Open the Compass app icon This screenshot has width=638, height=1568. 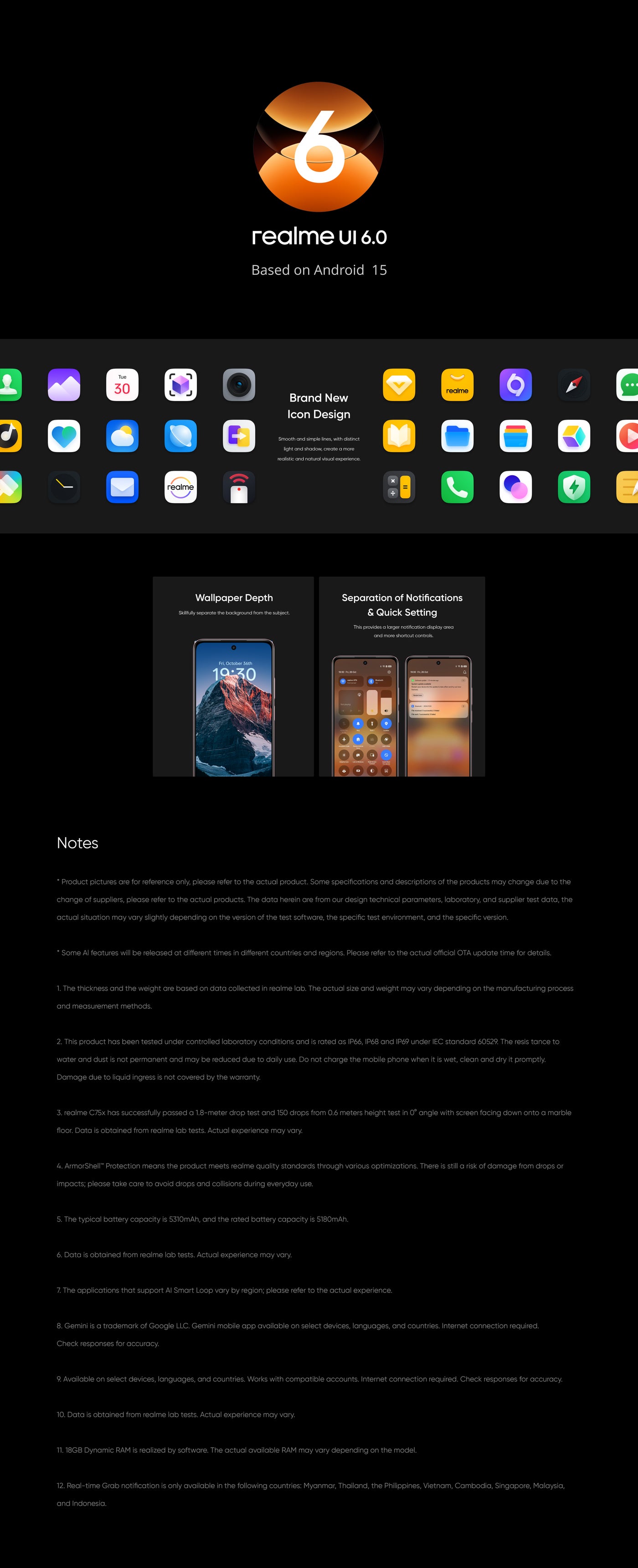pyautogui.click(x=574, y=385)
